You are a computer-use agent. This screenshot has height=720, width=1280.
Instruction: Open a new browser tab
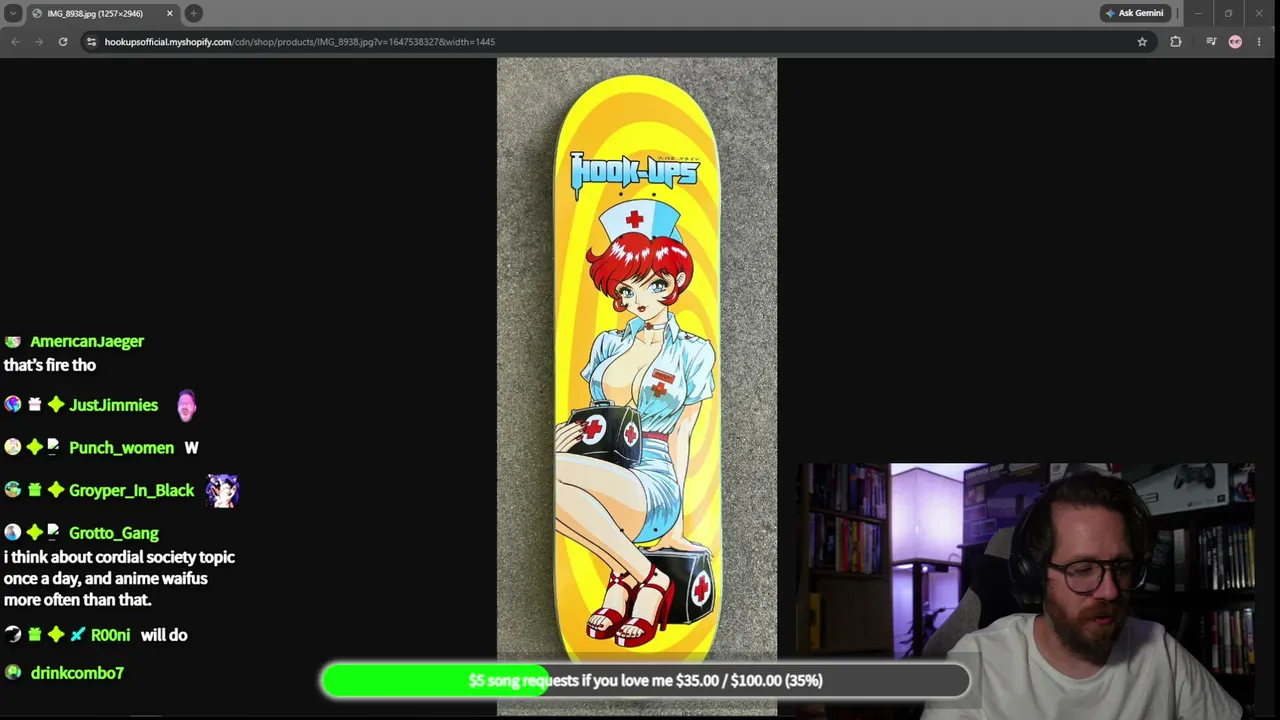pos(194,13)
